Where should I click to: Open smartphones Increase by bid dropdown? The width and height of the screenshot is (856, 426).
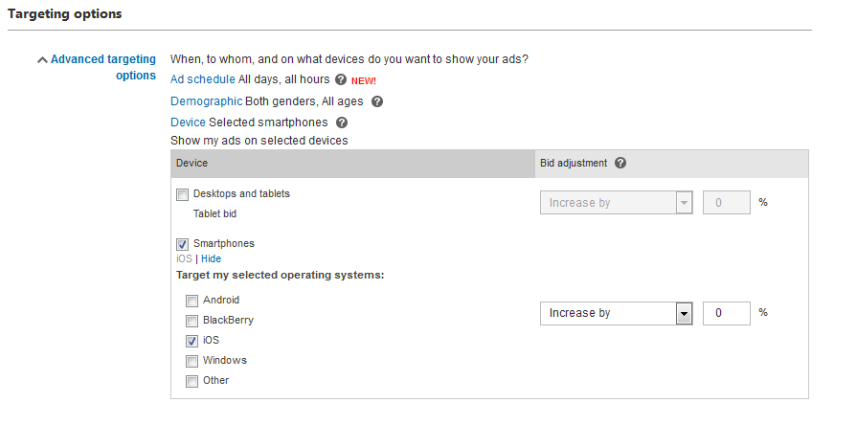point(616,313)
